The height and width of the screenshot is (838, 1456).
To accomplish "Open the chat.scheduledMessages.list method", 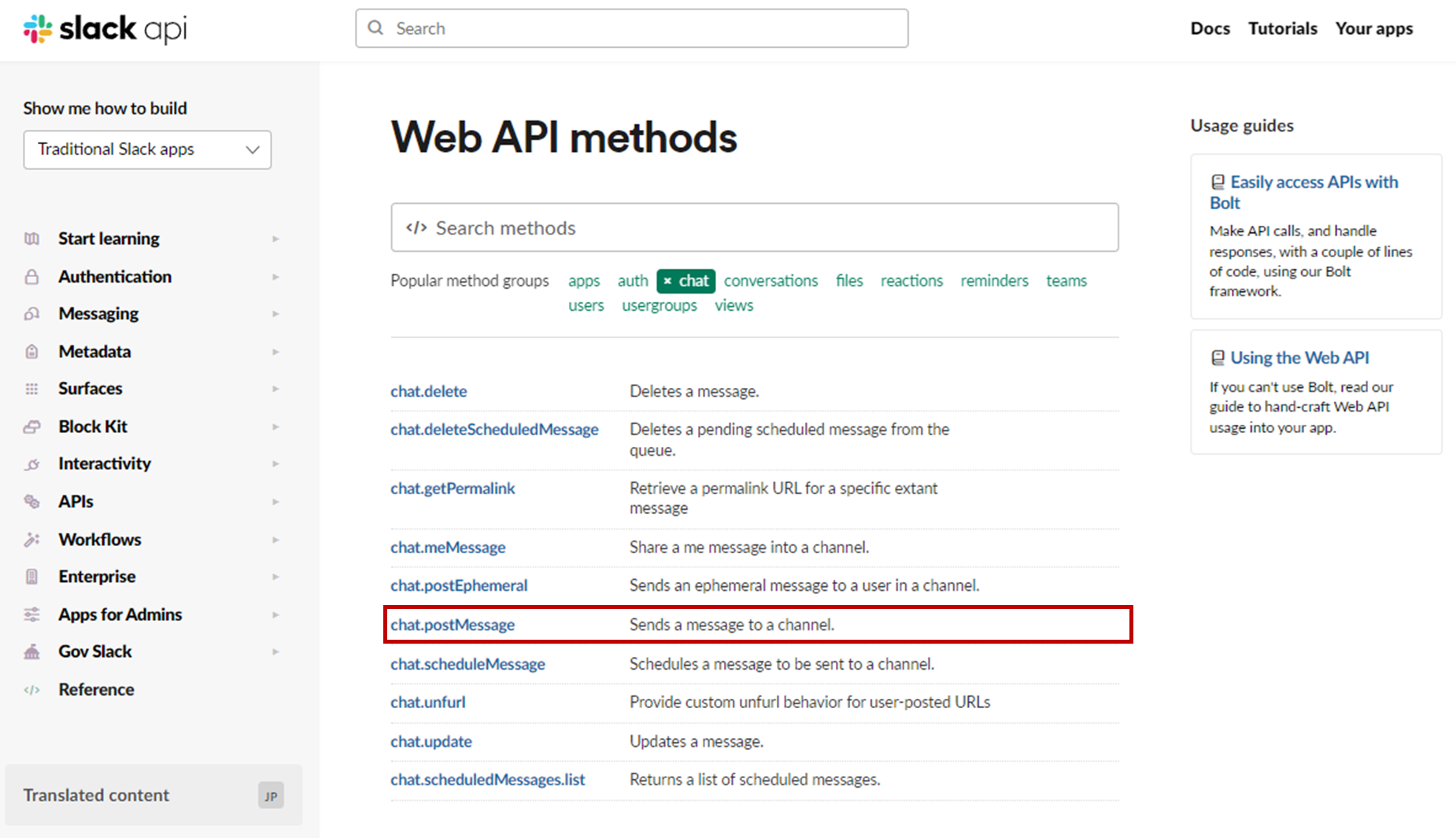I will [488, 780].
